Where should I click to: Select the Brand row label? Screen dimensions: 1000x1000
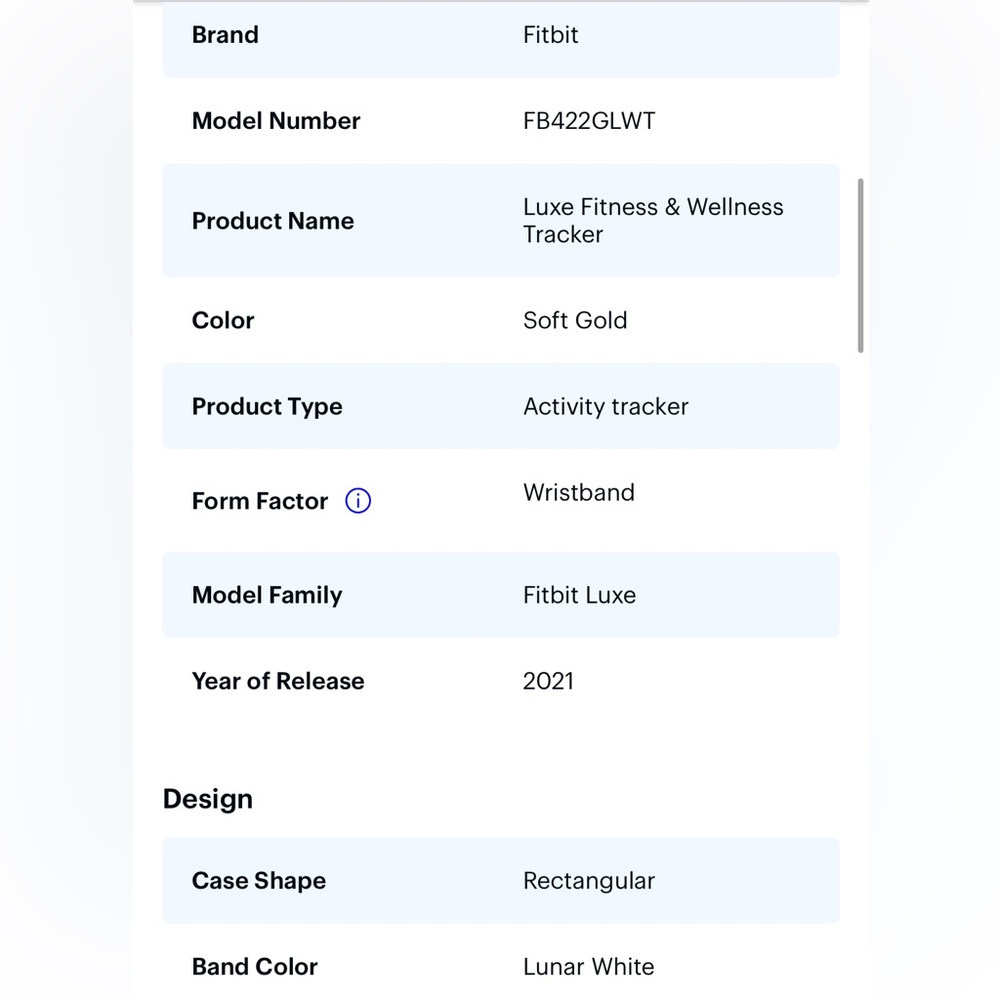tap(225, 34)
